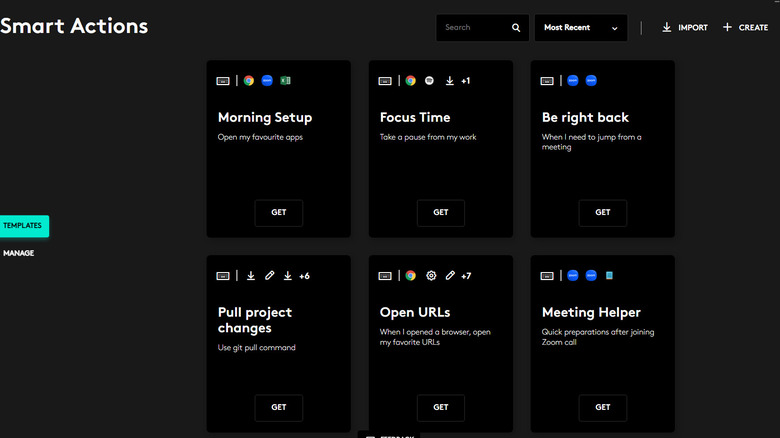Click the gear icon on Open URLs card
Screen dimensions: 780x438
431,275
